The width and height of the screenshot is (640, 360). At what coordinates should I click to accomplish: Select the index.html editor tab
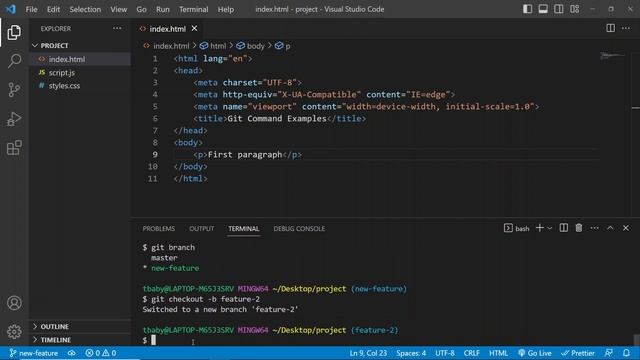(x=167, y=29)
